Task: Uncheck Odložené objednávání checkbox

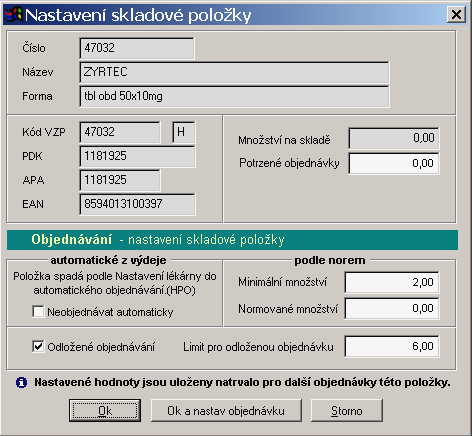Action: (x=38, y=346)
